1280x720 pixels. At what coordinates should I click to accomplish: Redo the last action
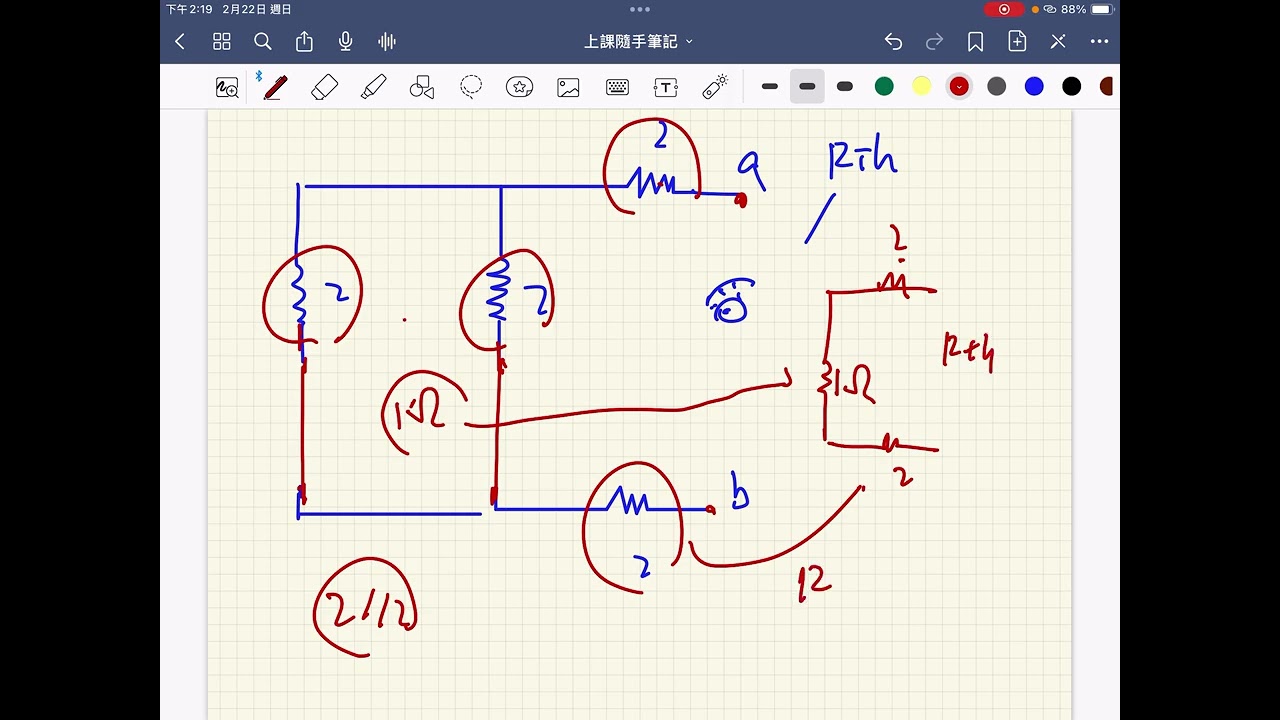point(934,41)
